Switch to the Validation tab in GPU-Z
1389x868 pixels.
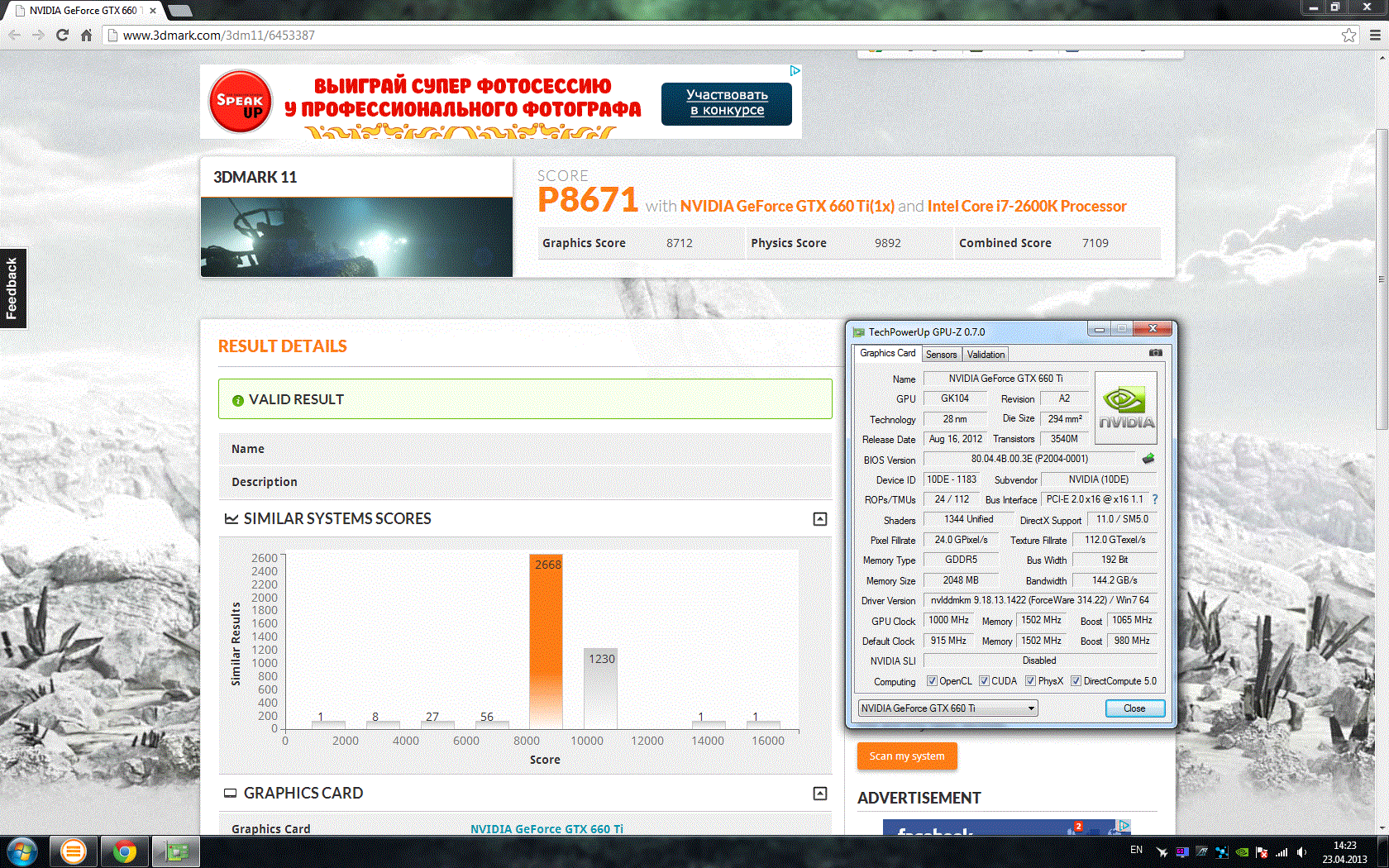point(986,355)
